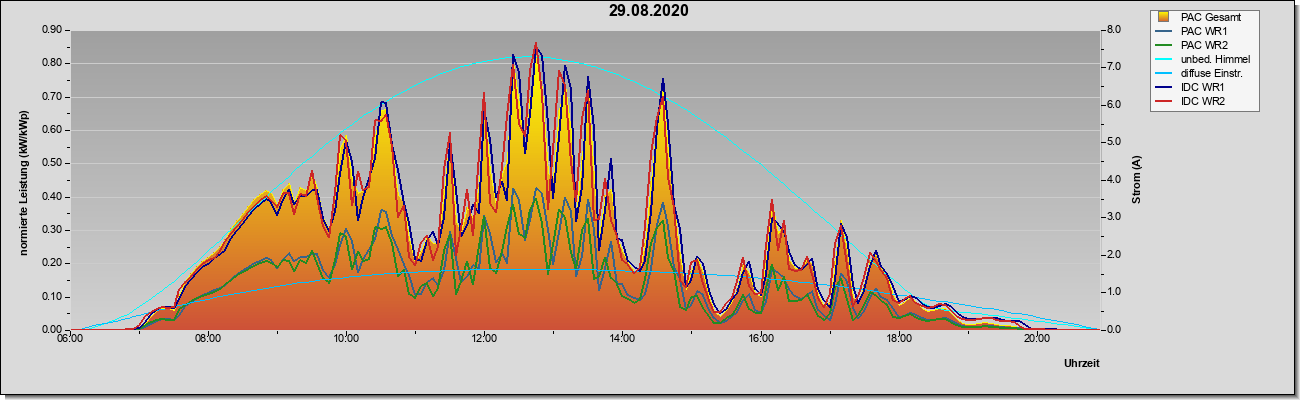Select the IDC WR1 legend entry
1300x400 pixels.
coord(1204,89)
